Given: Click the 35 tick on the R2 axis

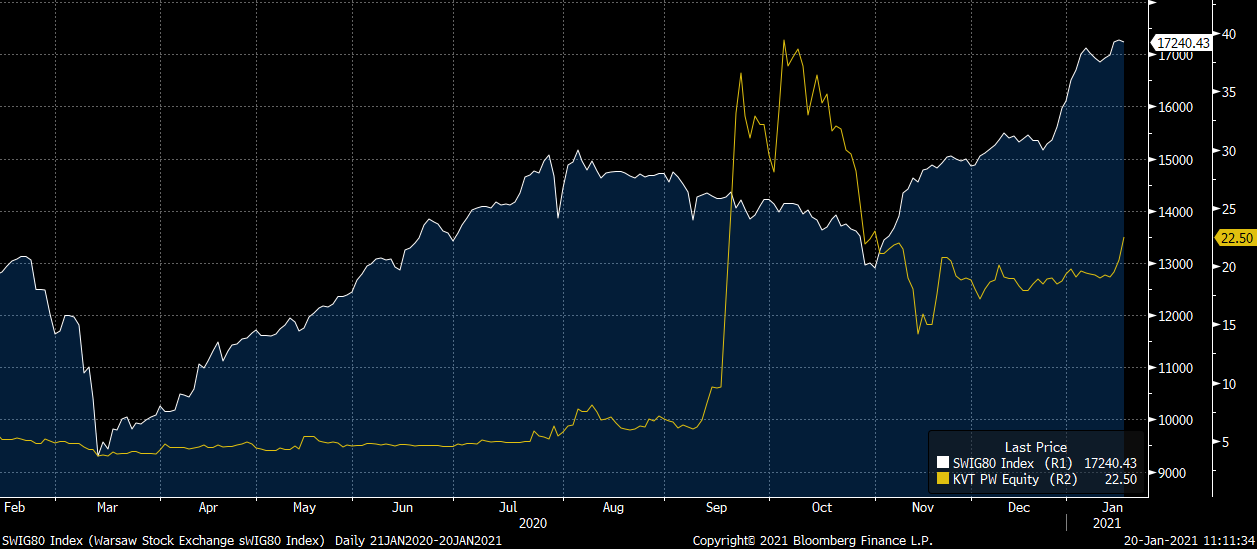Looking at the screenshot, I should 1230,91.
